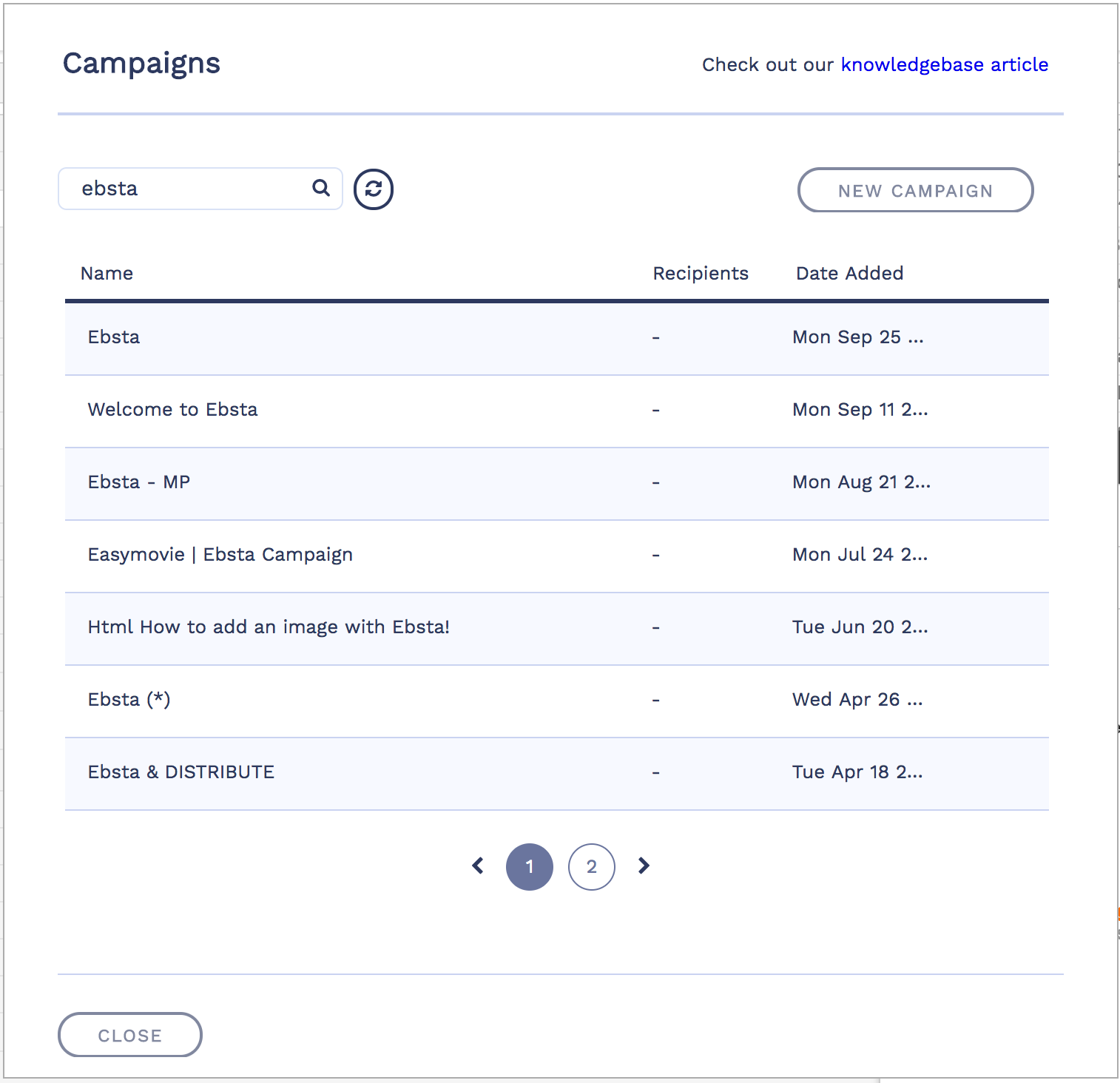Close the Campaigns dialog

point(129,1035)
